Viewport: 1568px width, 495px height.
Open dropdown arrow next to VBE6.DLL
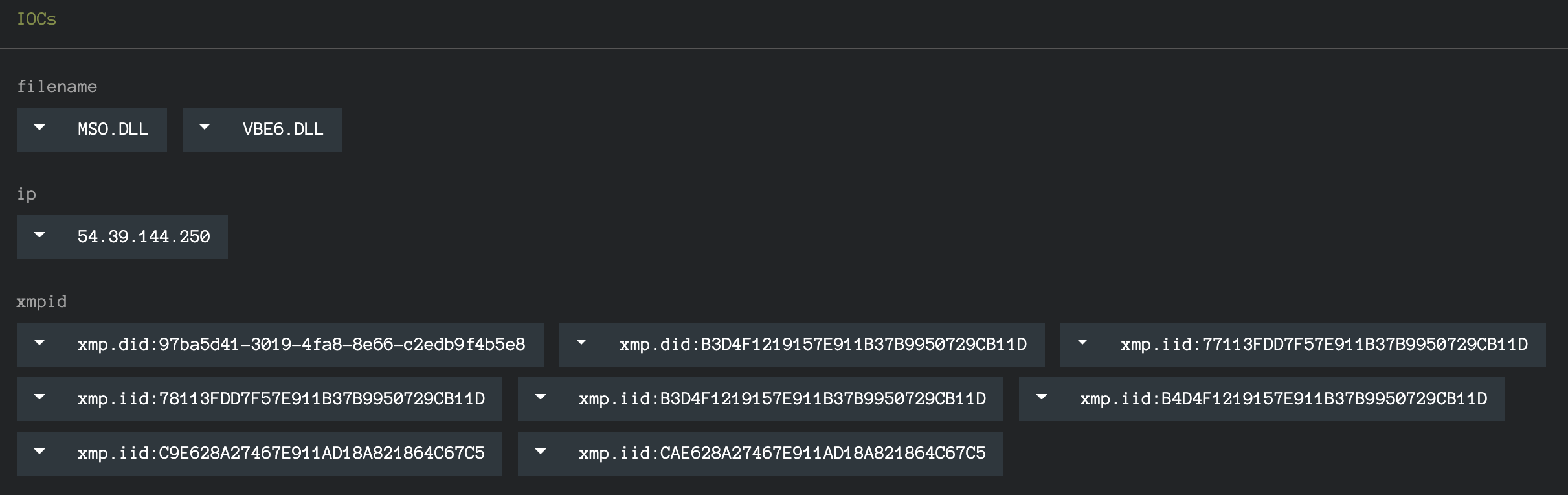coord(205,128)
